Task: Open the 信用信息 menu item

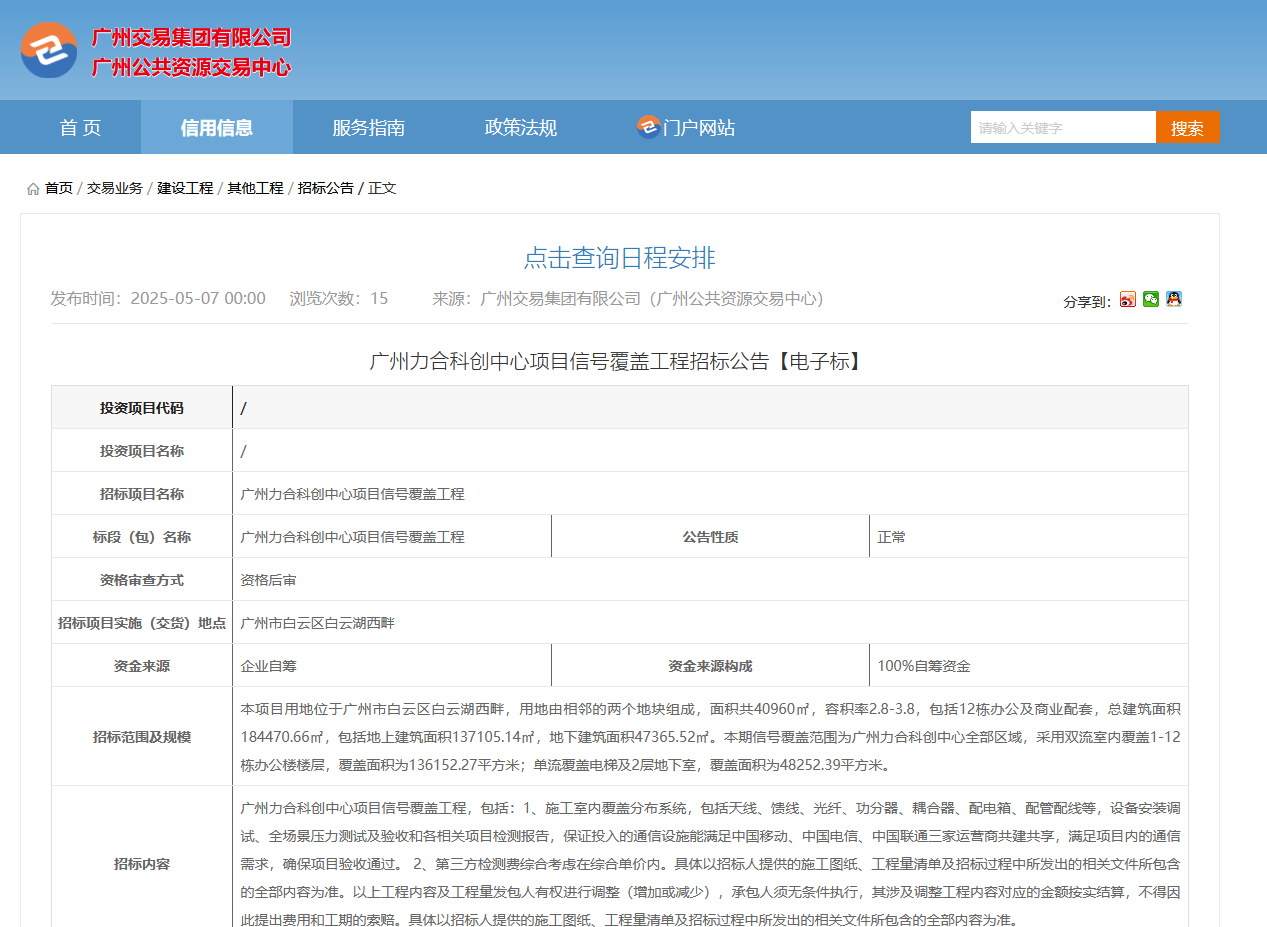Action: pyautogui.click(x=216, y=127)
